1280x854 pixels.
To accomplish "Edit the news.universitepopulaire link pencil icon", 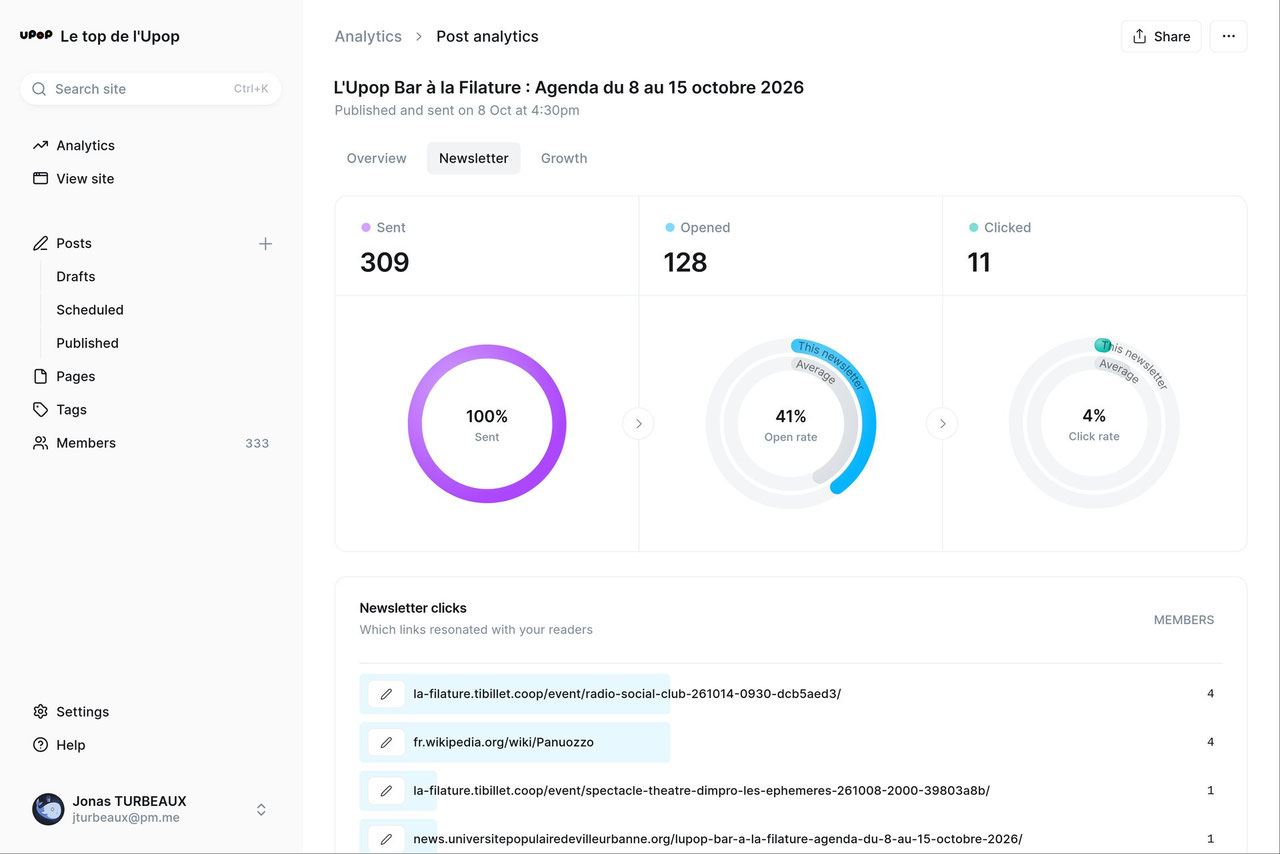I will coord(386,838).
